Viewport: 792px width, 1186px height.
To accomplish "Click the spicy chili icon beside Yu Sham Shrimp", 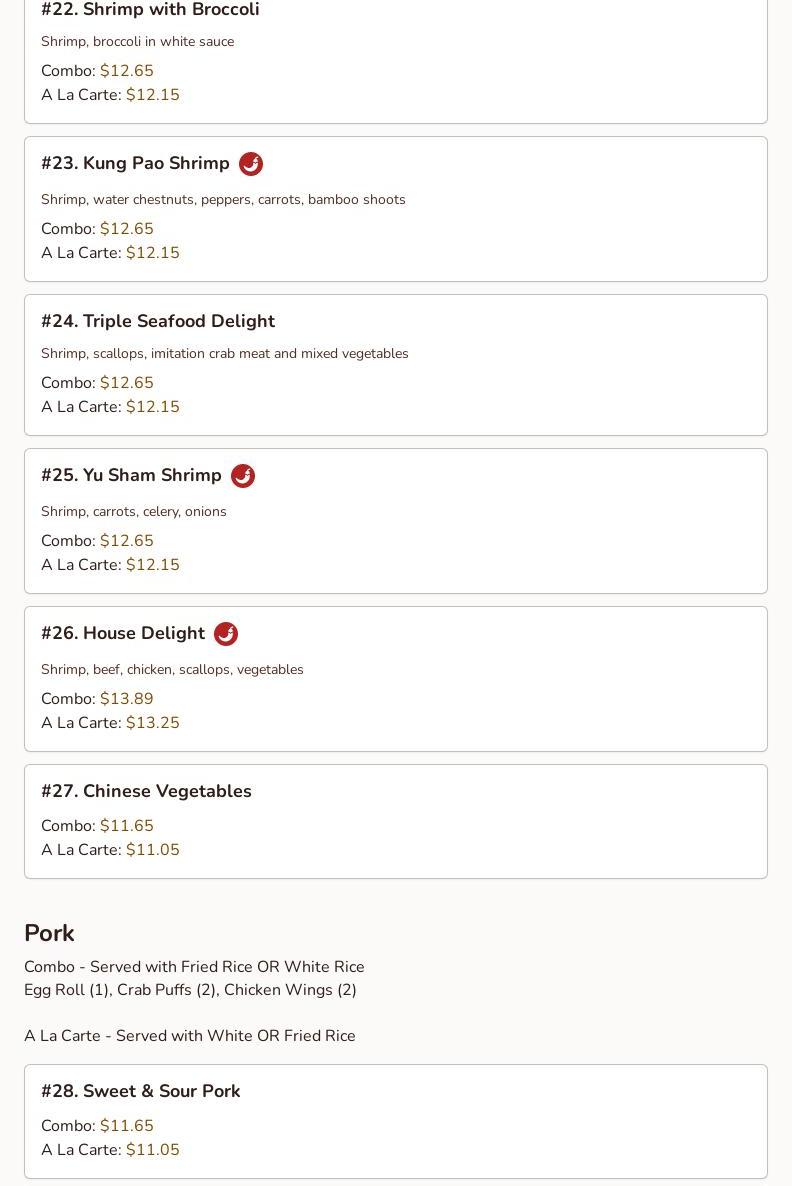I will (243, 476).
